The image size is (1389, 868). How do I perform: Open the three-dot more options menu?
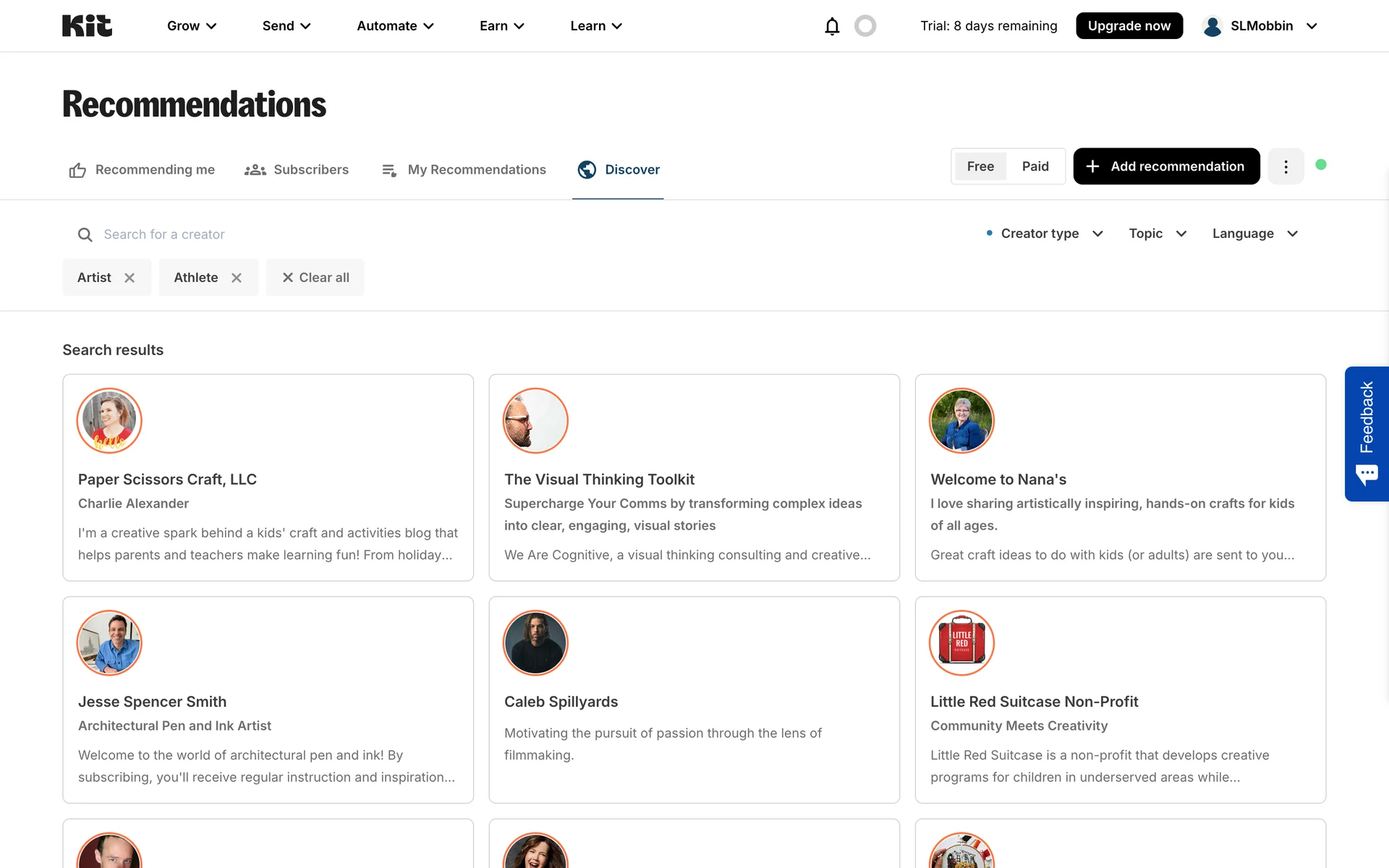[x=1286, y=166]
